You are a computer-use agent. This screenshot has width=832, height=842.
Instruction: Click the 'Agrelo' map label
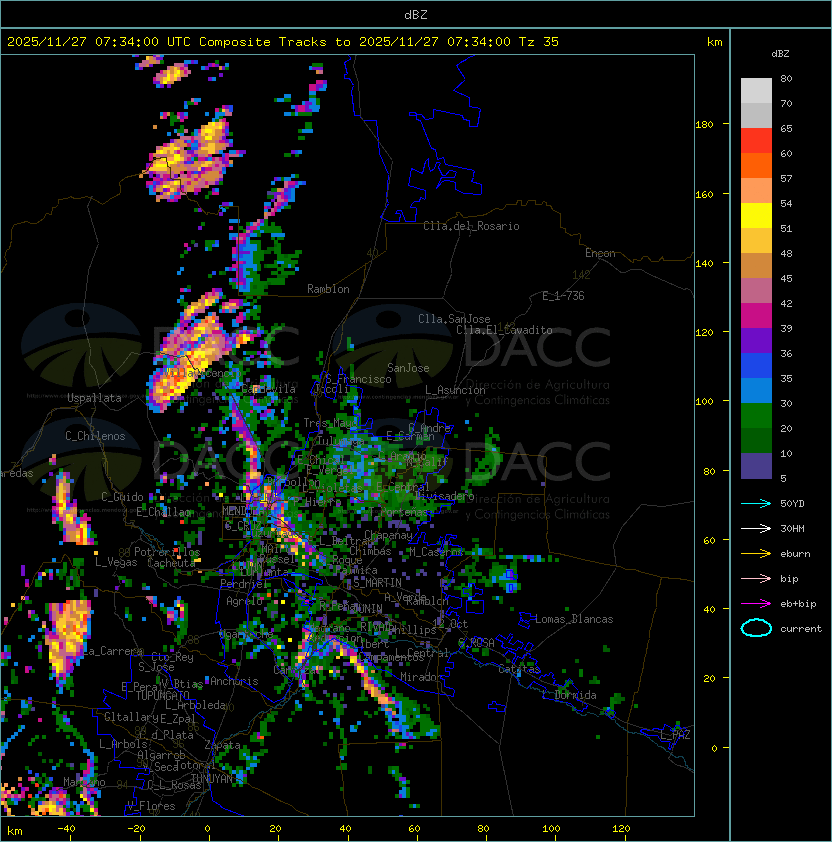tap(244, 601)
